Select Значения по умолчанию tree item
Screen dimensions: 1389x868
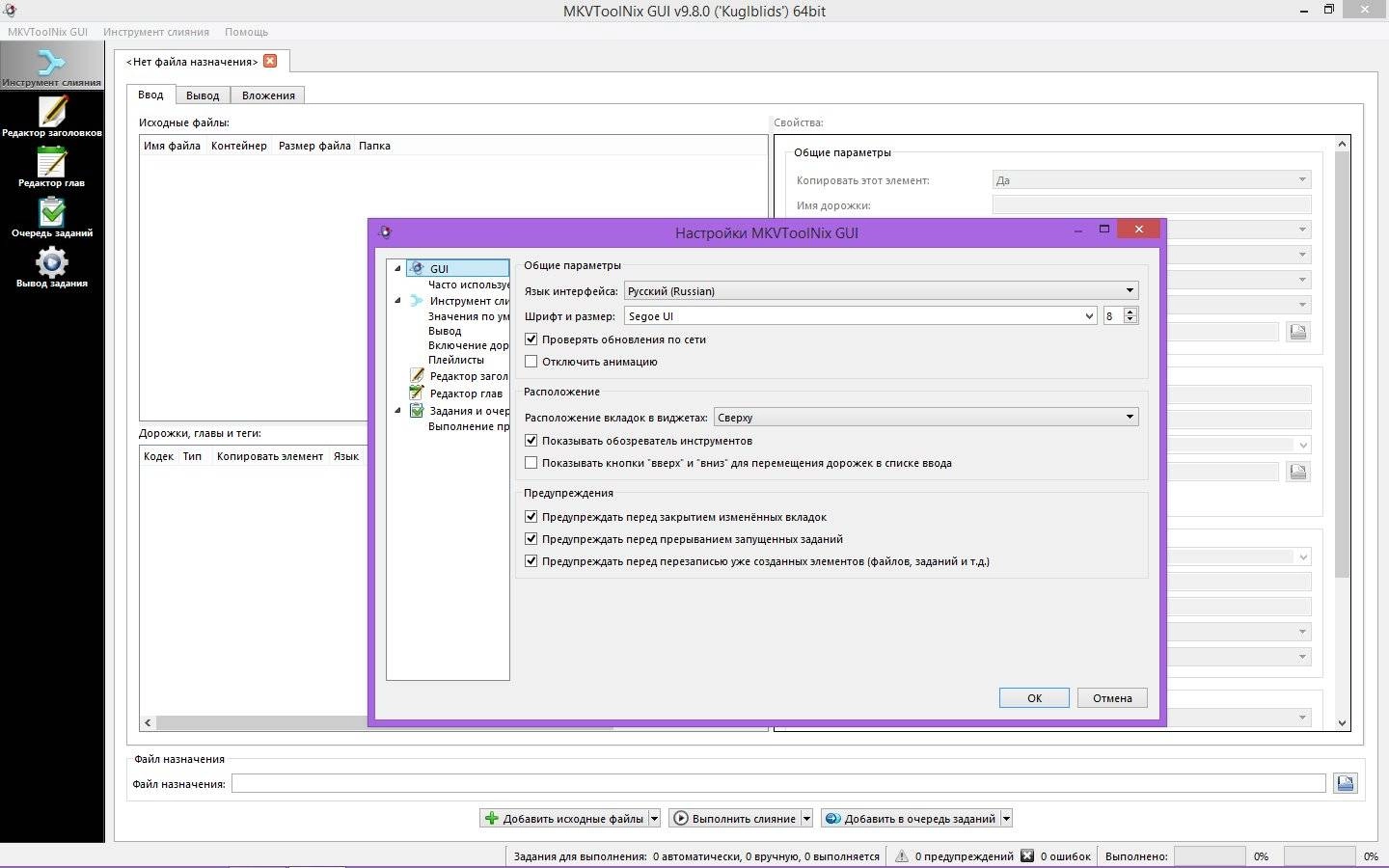pos(468,316)
